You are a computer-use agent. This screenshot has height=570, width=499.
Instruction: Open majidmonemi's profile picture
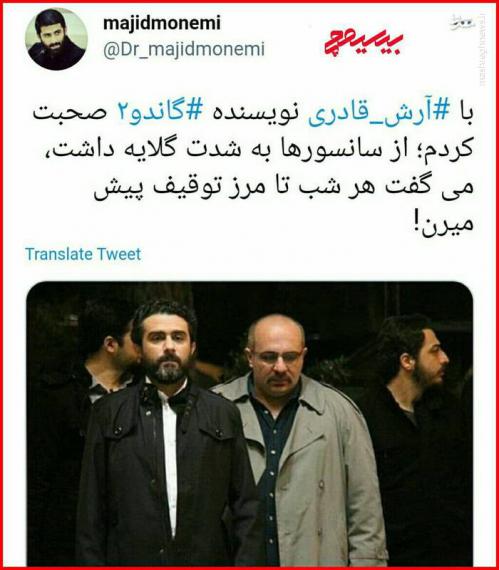coord(56,39)
